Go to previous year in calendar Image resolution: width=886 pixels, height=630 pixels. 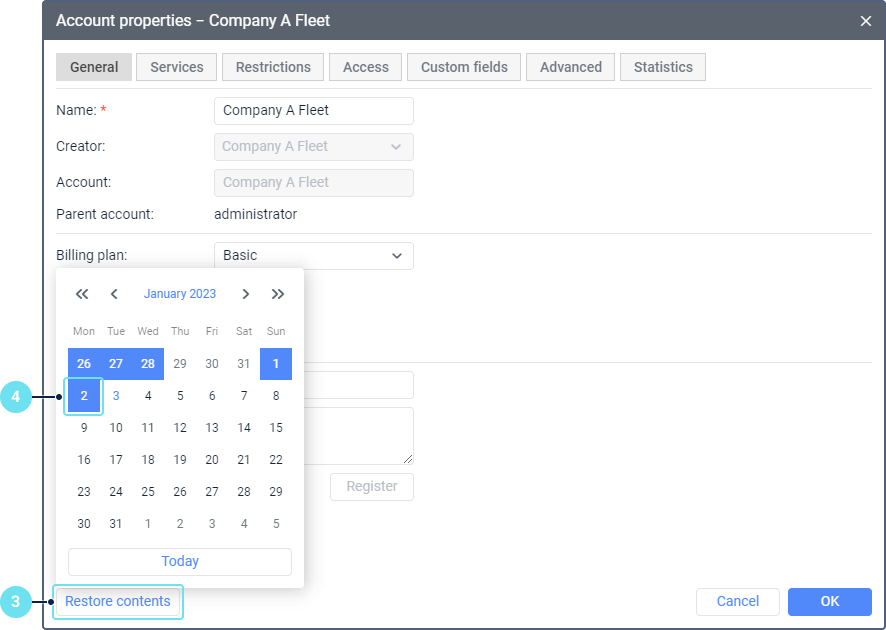(82, 294)
